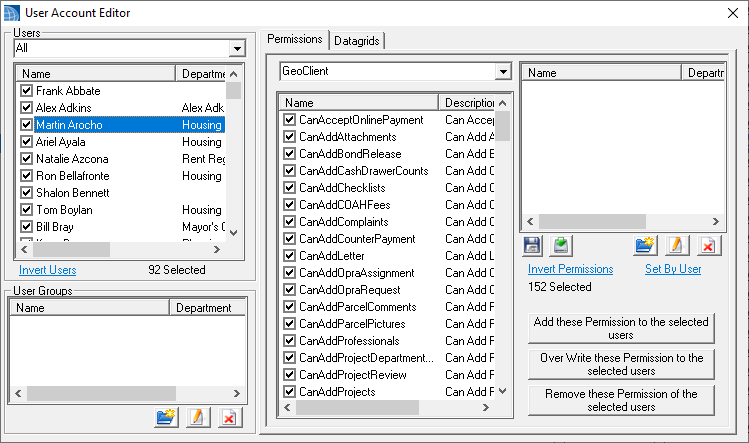Switch to the Permissions tab
This screenshot has width=749, height=443.
pos(295,39)
